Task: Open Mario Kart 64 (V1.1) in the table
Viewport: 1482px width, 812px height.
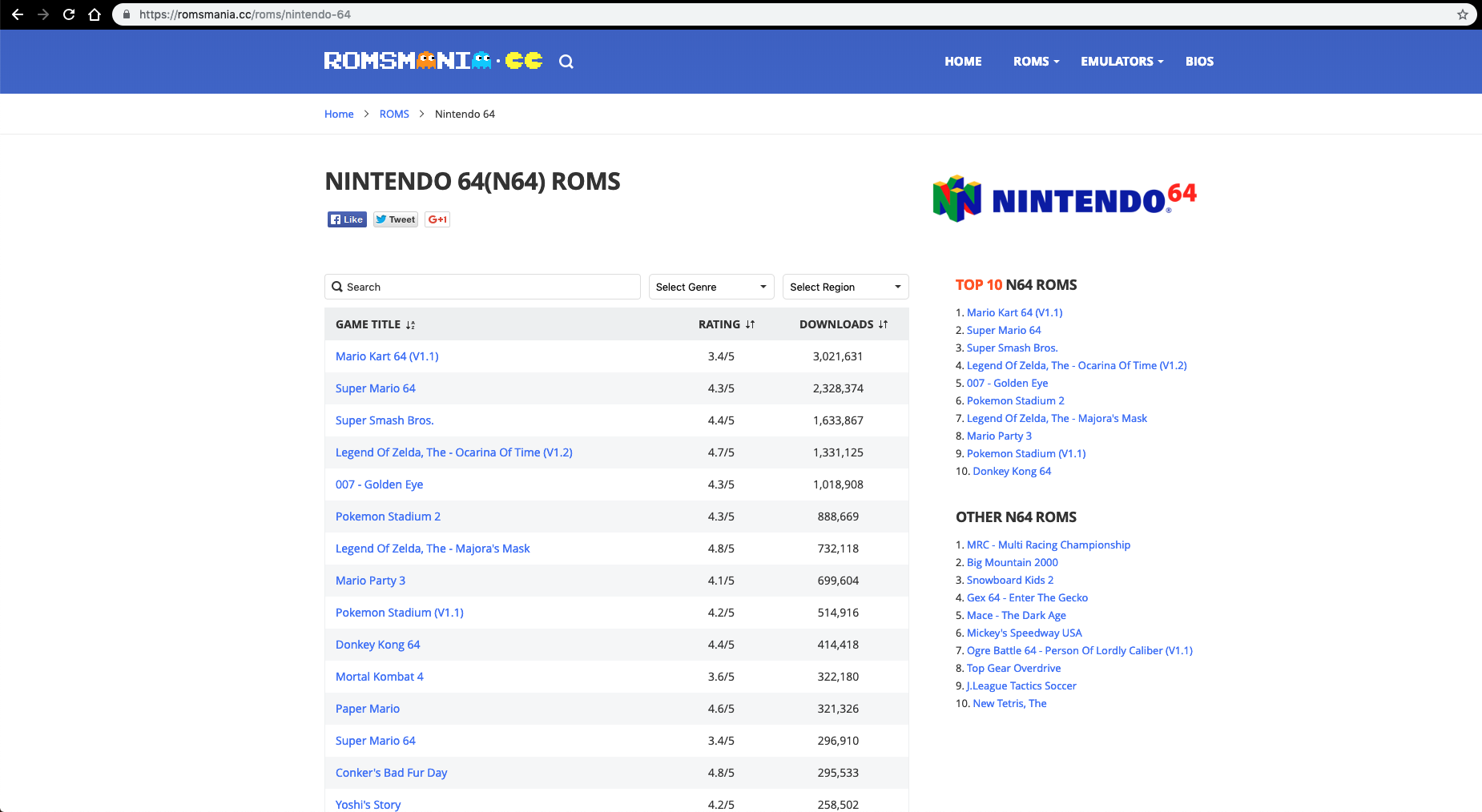Action: (387, 356)
